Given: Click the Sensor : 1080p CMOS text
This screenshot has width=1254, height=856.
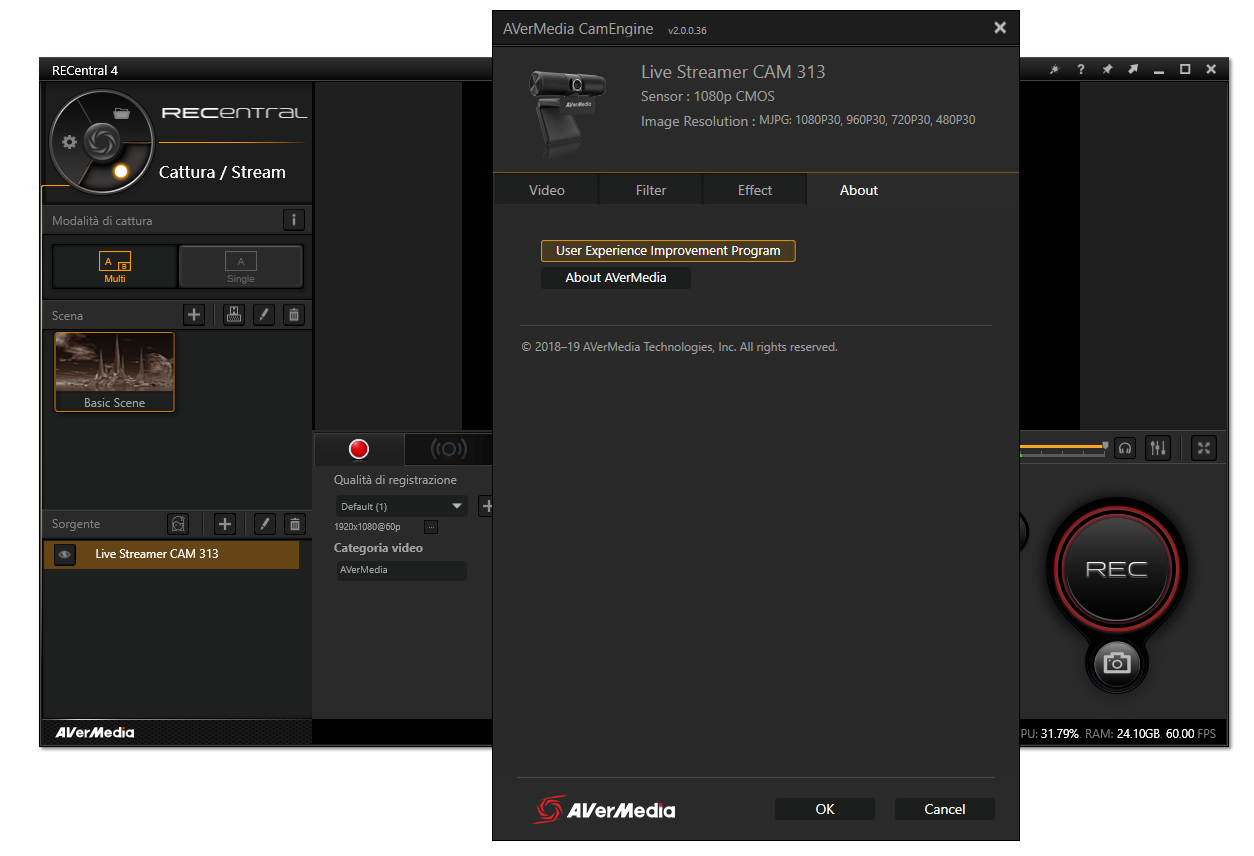Looking at the screenshot, I should coord(708,97).
